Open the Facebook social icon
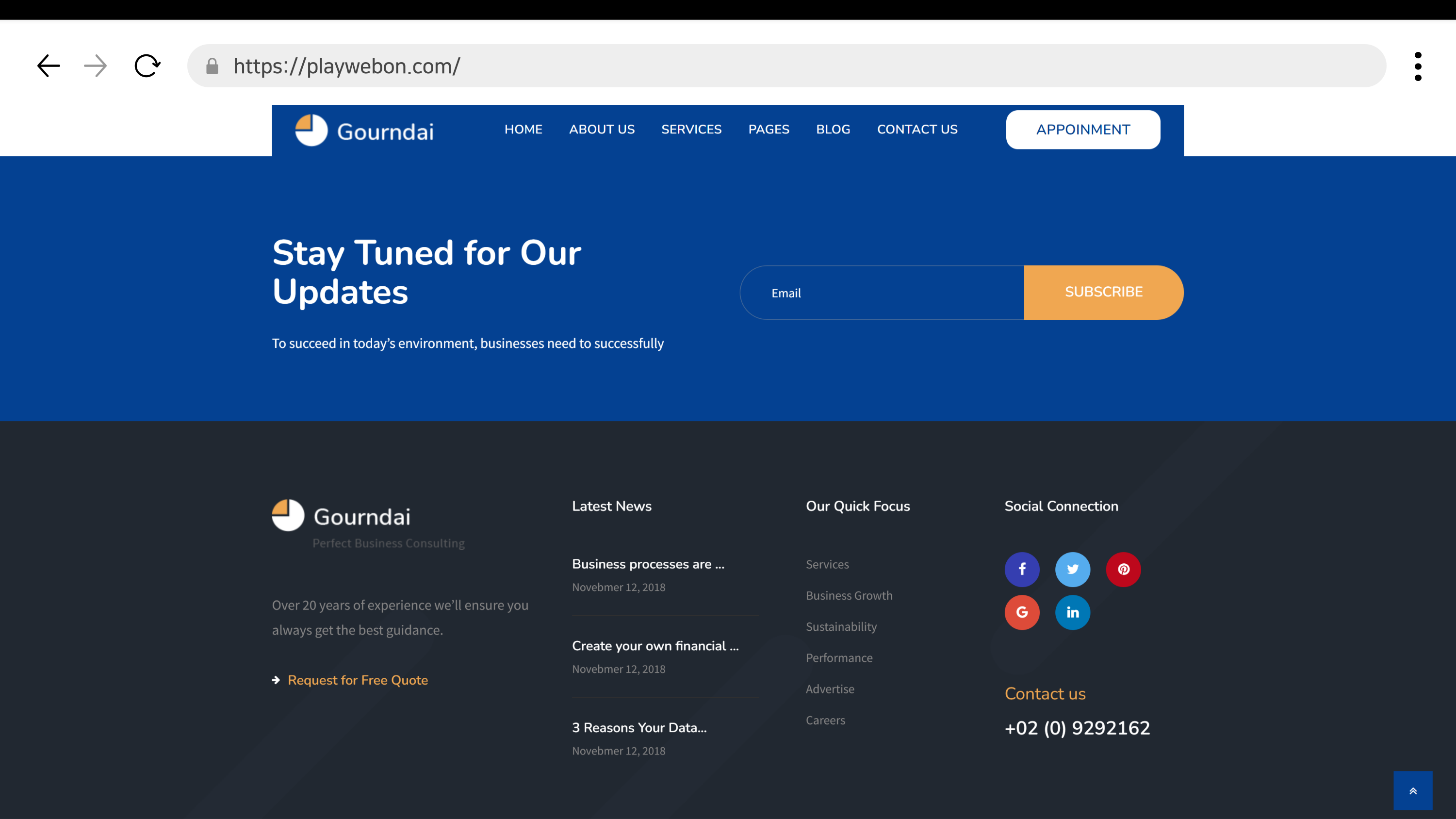Viewport: 1456px width, 819px height. [1022, 569]
